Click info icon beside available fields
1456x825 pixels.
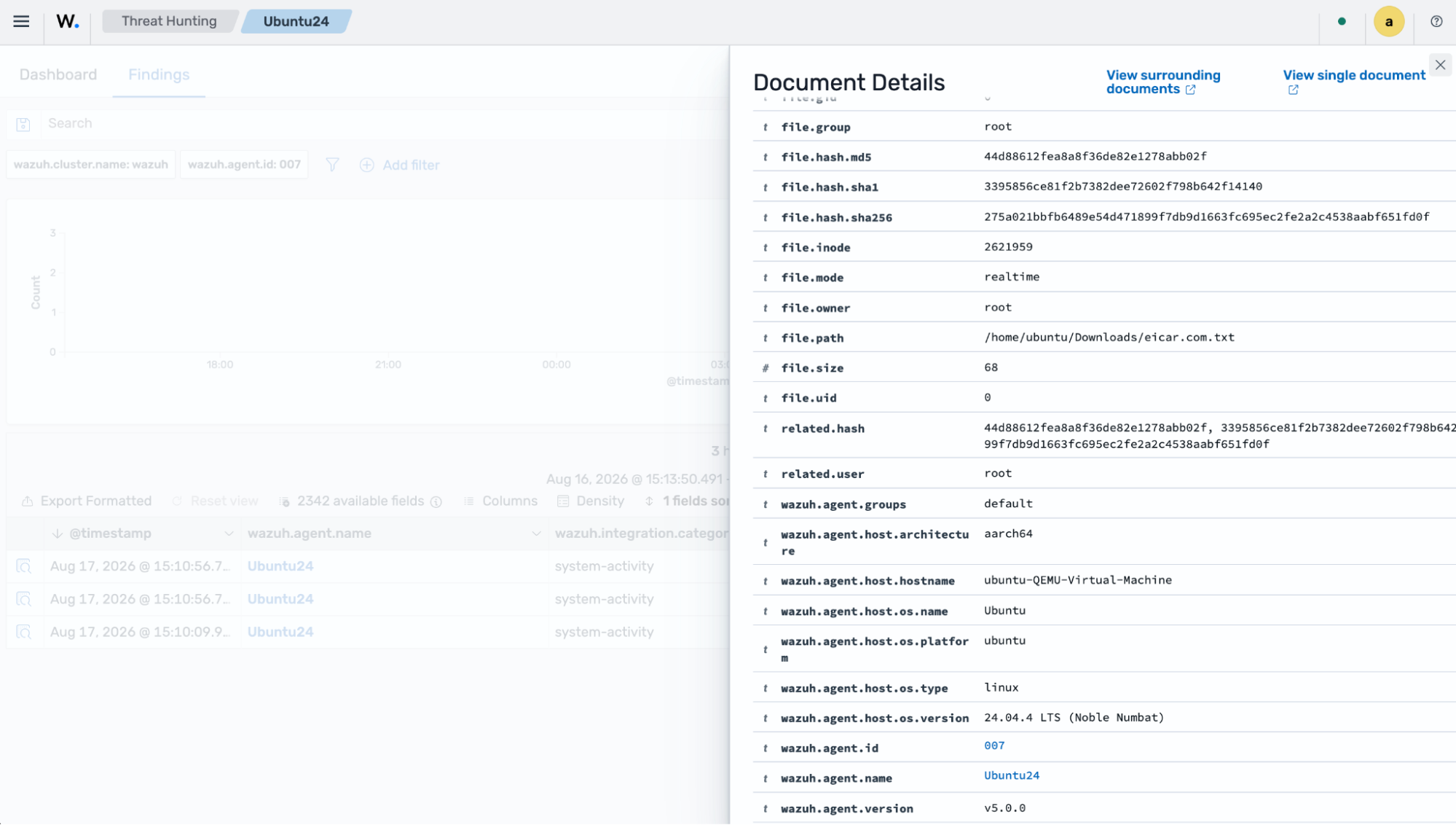coord(436,501)
